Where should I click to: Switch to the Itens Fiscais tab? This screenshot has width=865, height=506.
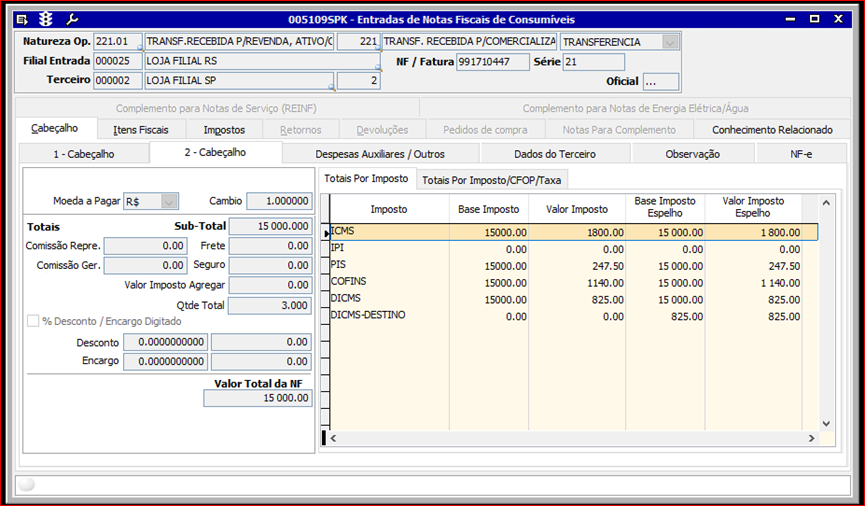point(140,129)
